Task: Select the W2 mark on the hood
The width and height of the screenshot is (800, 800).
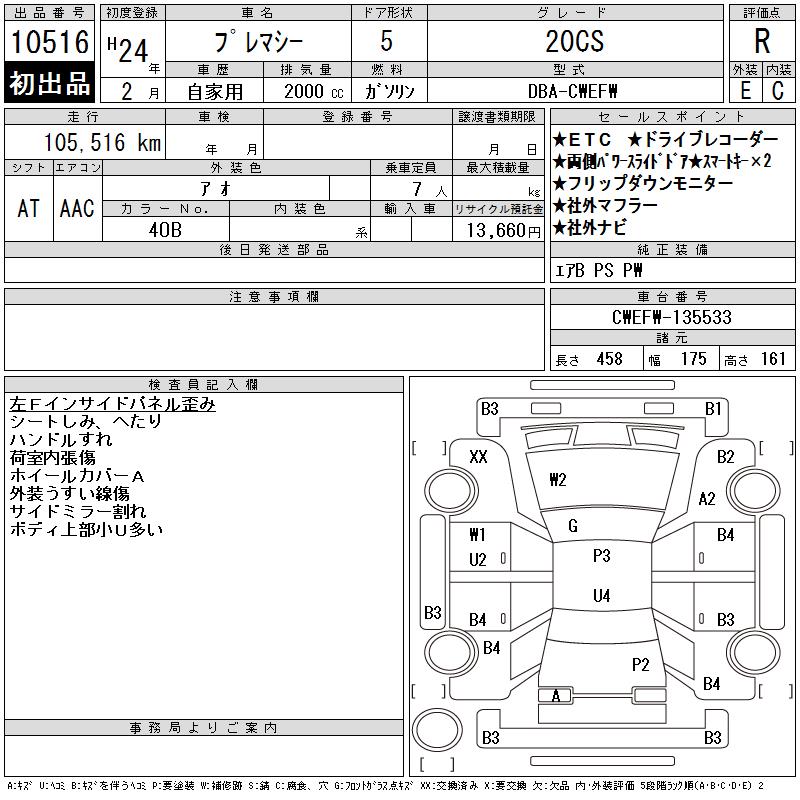Action: click(x=558, y=480)
